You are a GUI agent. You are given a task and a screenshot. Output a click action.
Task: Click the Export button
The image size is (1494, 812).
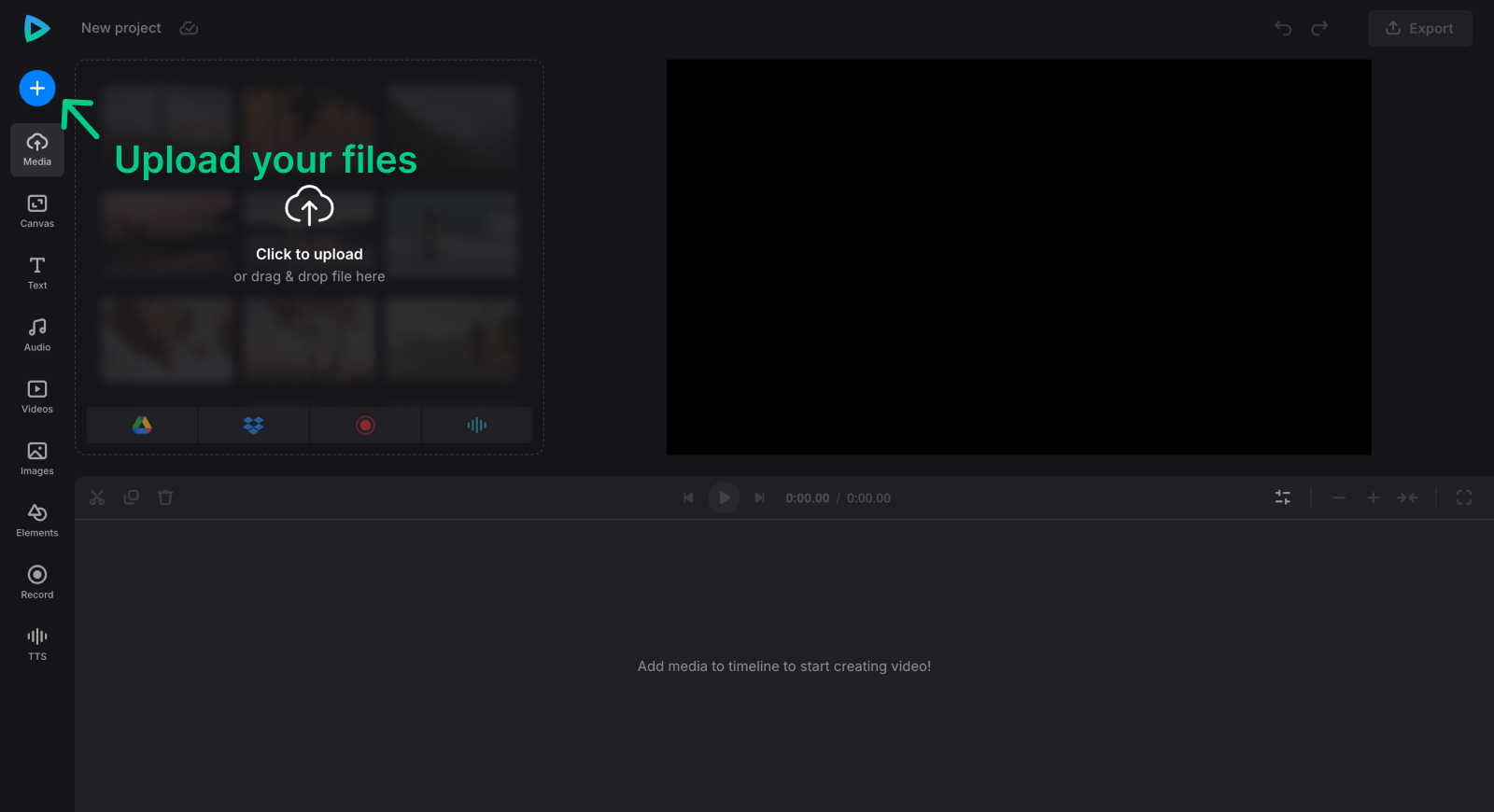point(1420,28)
